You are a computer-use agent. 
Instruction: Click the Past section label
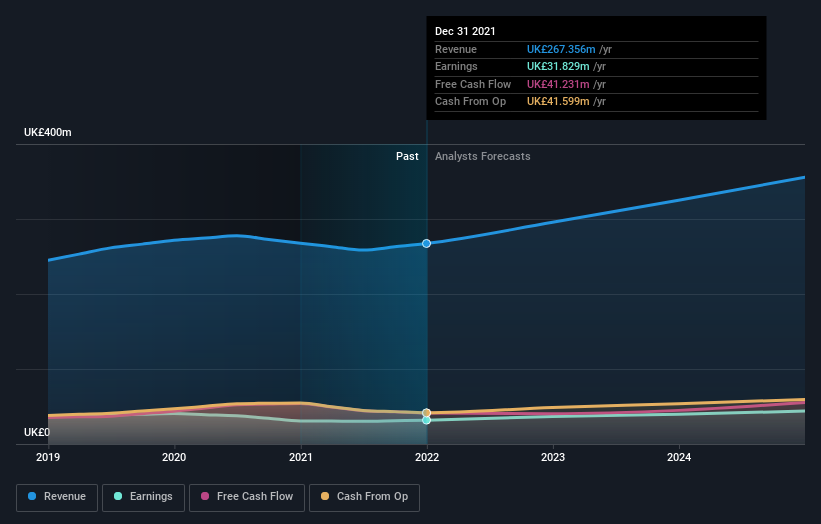click(407, 157)
